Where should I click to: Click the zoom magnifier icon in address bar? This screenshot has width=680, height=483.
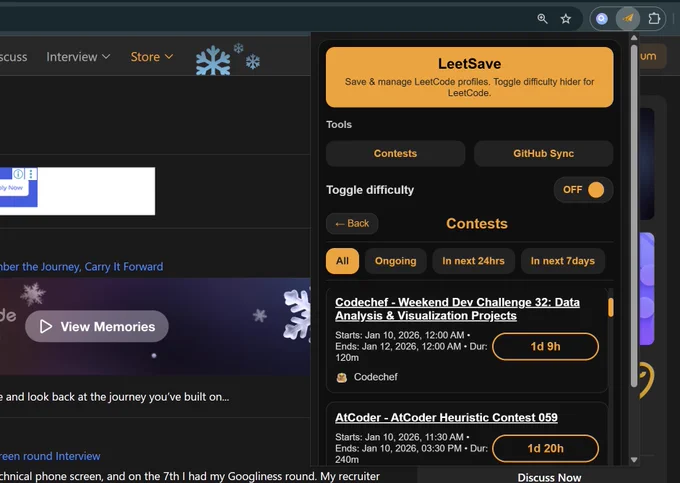pyautogui.click(x=542, y=19)
